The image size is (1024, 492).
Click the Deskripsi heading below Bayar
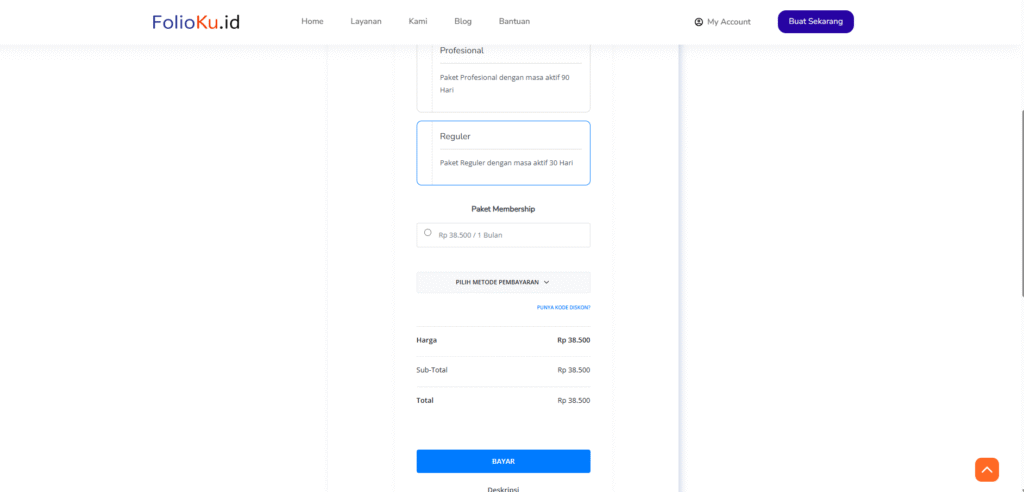point(503,488)
